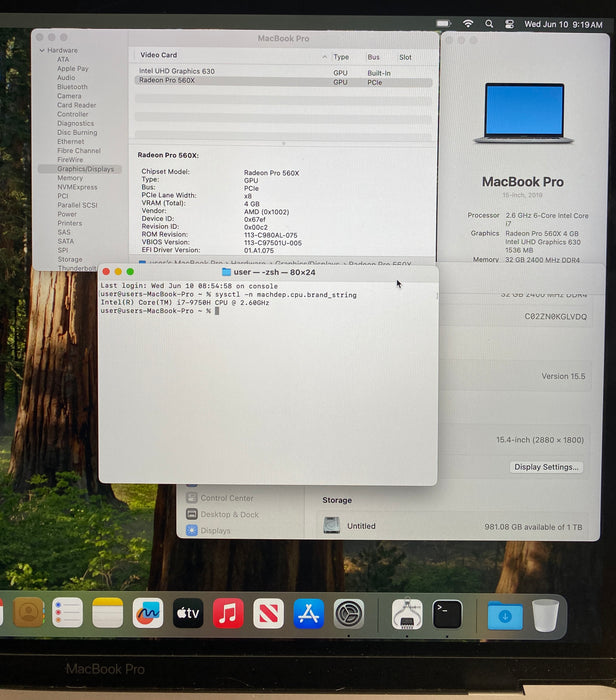Screen dimensions: 616x700
Task: Select Printers in the Hardware sidebar
Action: (70, 223)
